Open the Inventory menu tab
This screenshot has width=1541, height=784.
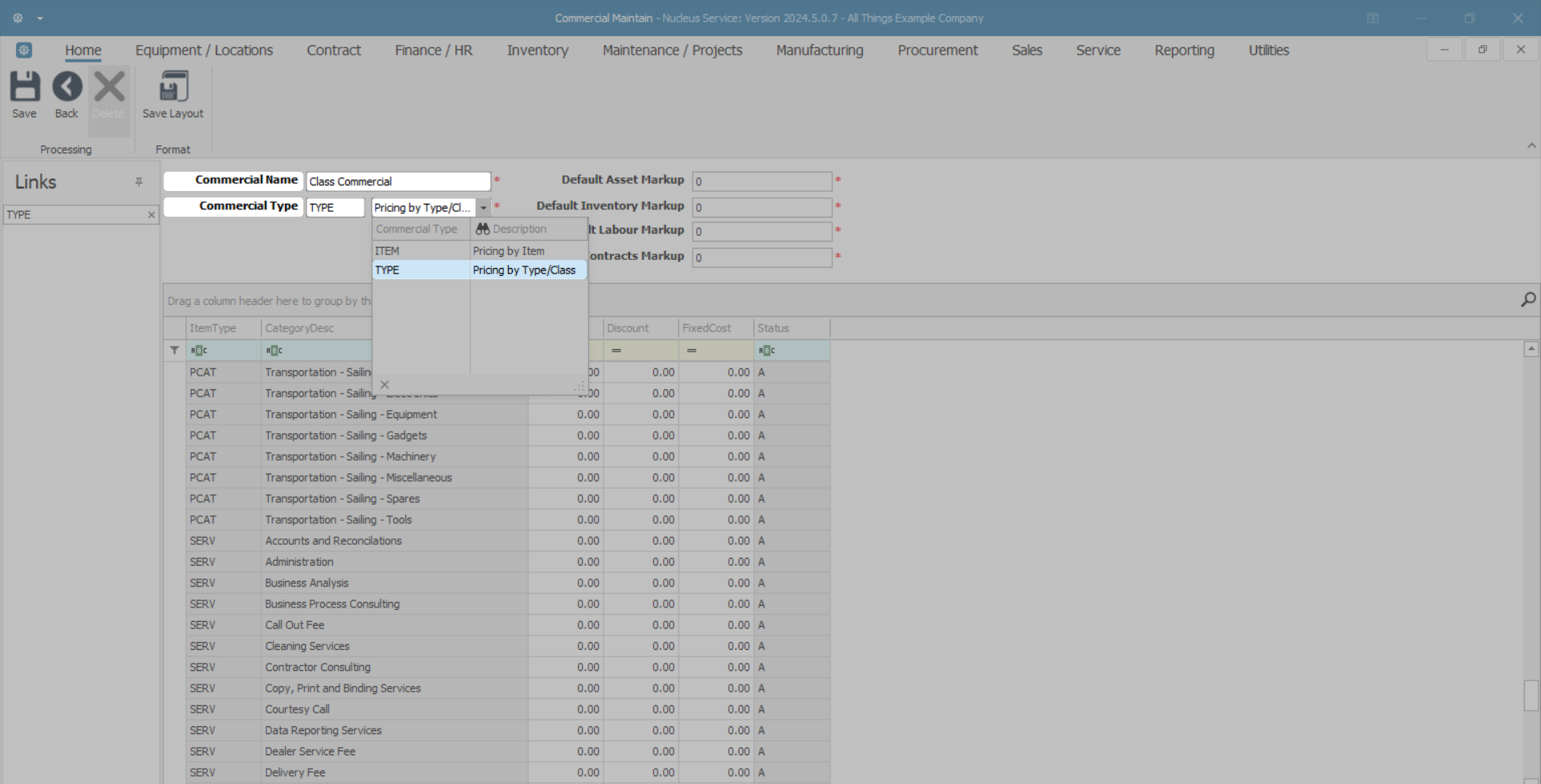pos(537,51)
